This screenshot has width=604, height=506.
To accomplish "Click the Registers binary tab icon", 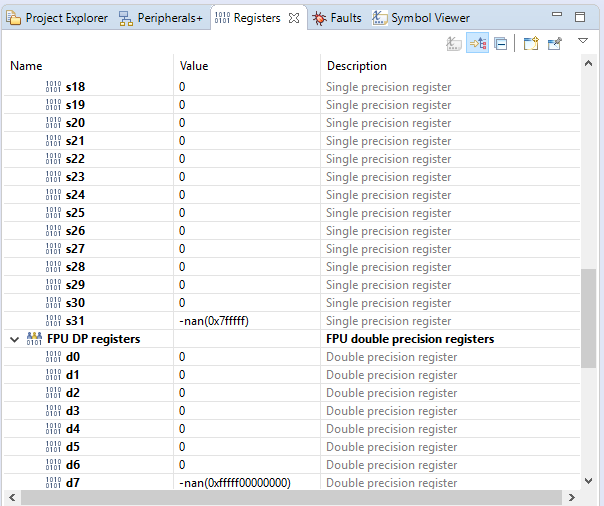I will tap(222, 18).
